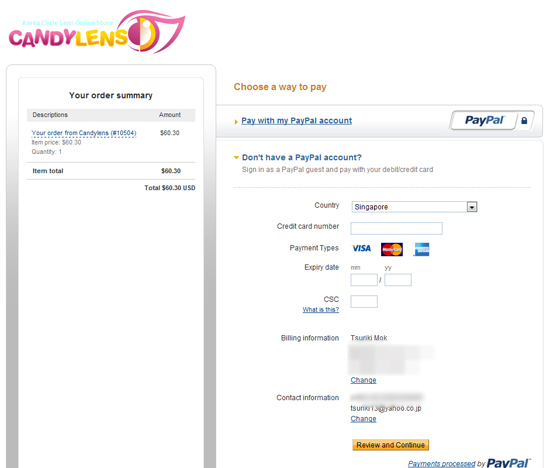Click the Visa payment icon

click(361, 249)
